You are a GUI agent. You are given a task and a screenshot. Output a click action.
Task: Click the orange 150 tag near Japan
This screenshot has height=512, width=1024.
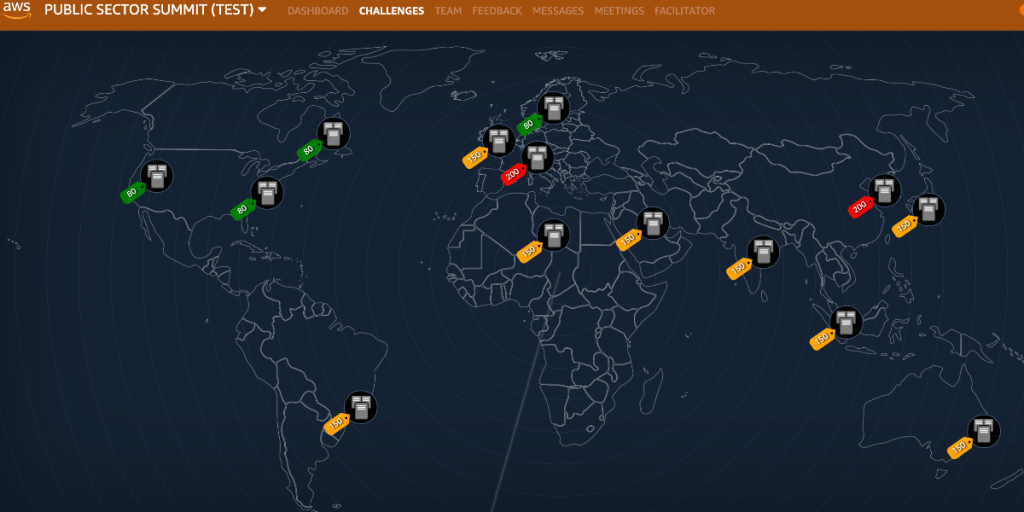coord(904,226)
